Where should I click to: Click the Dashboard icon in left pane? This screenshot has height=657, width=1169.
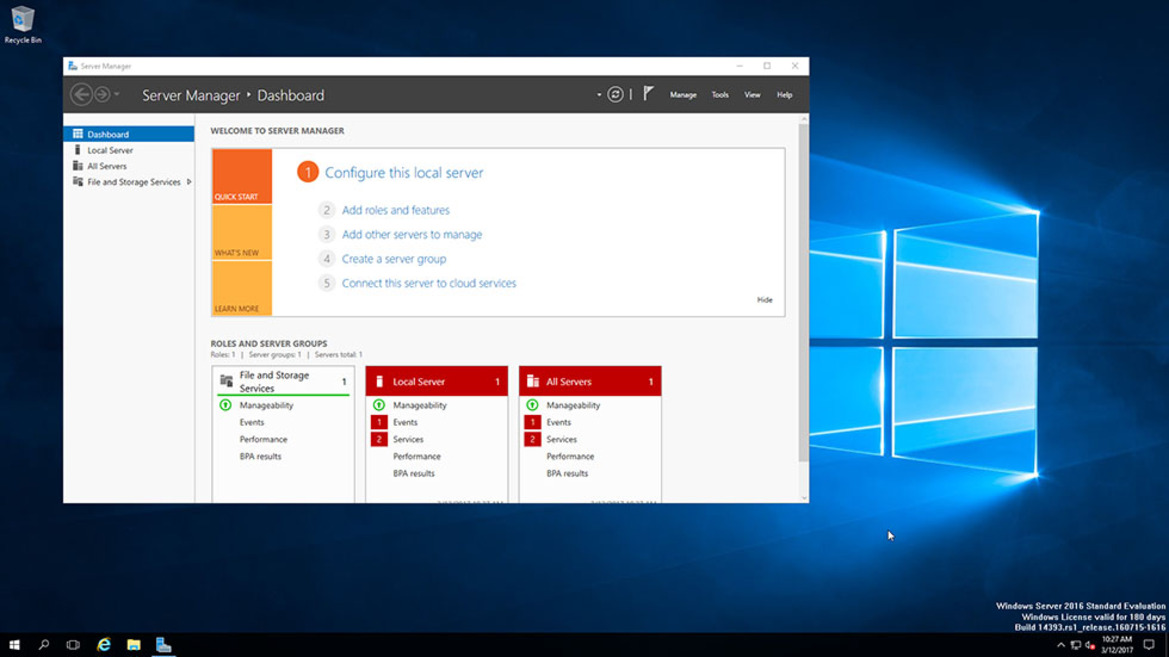[x=78, y=134]
